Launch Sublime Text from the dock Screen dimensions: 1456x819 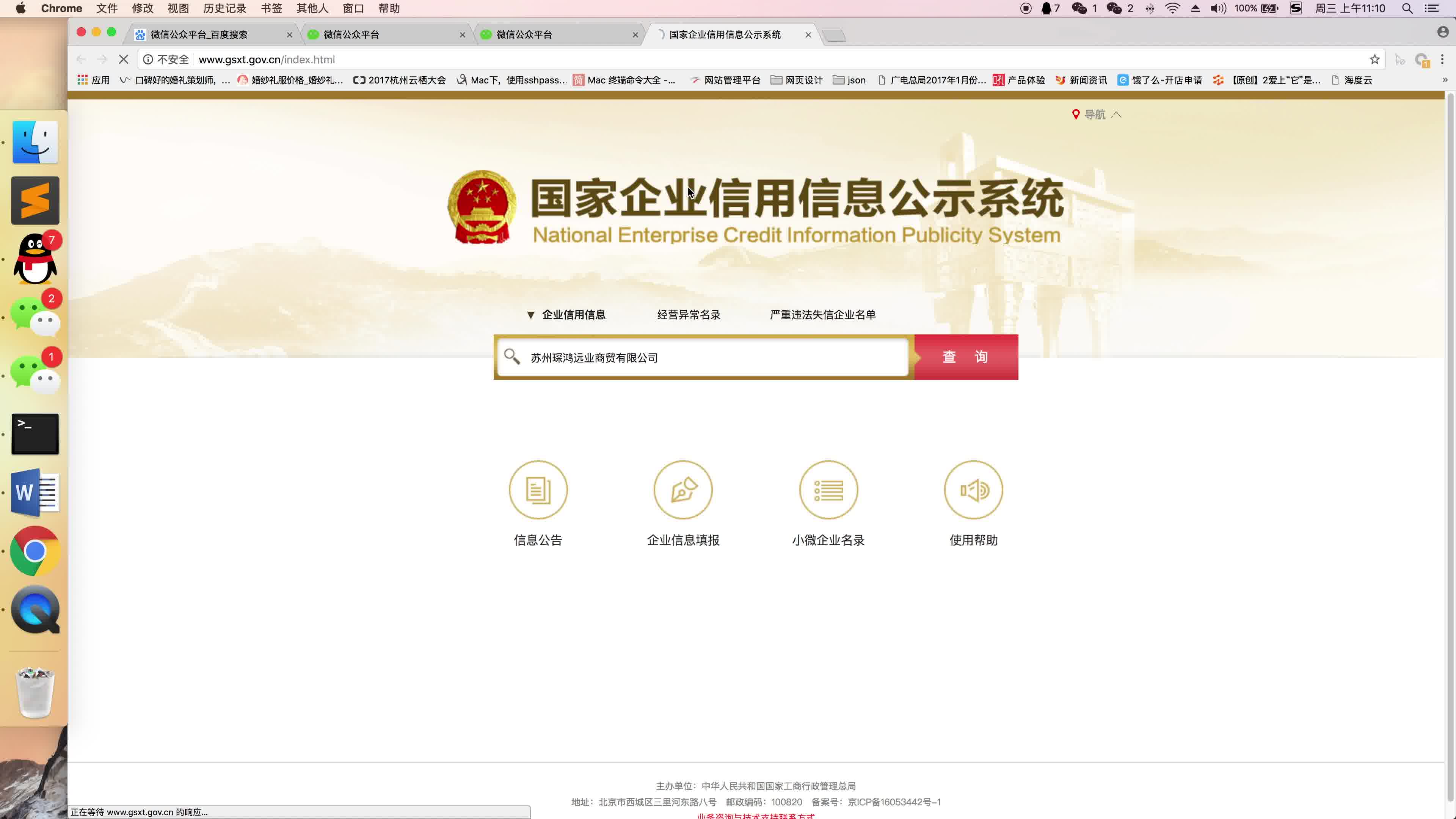(35, 201)
